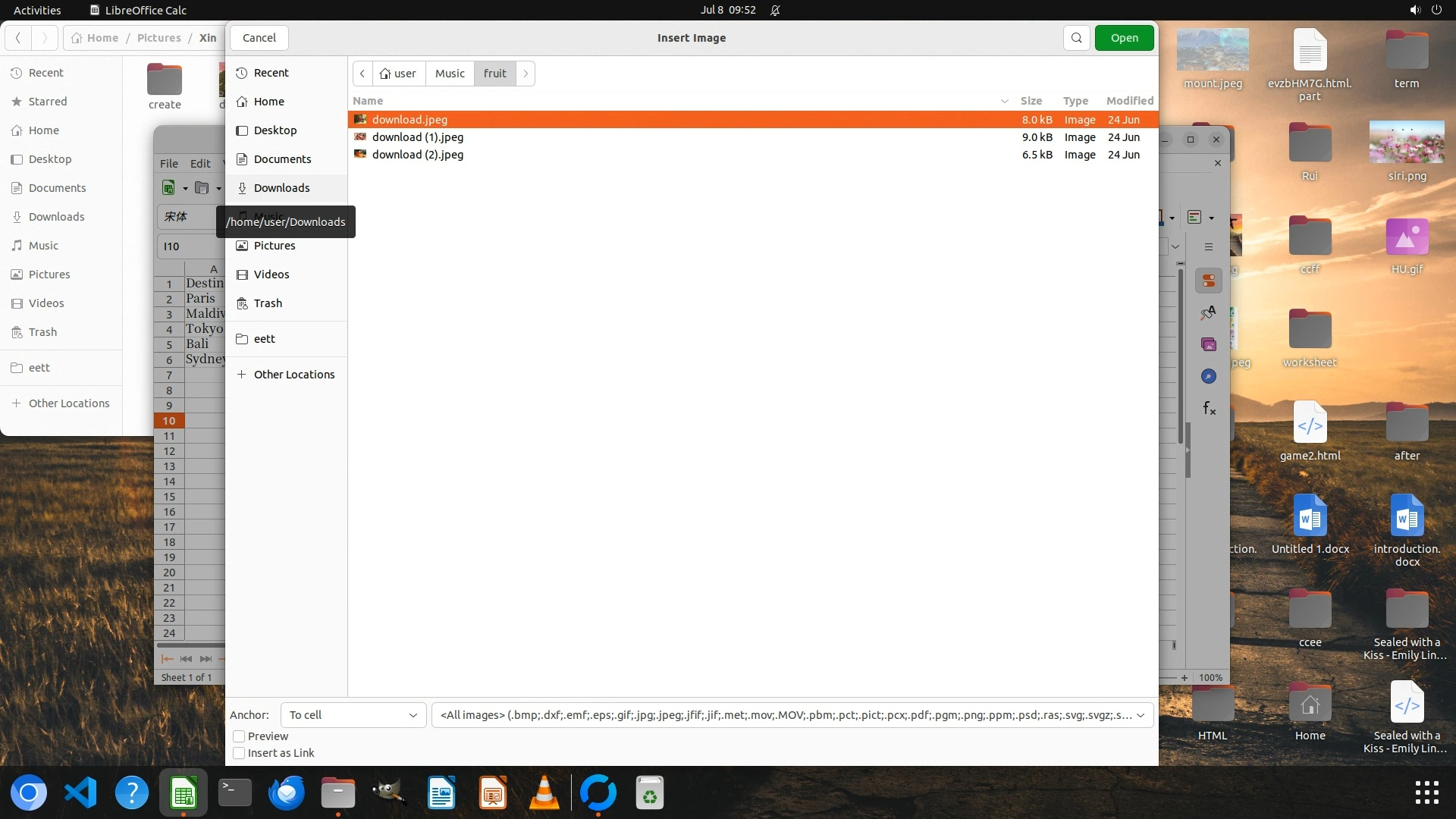Viewport: 1456px width, 819px height.
Task: Open GIMP from the dock
Action: [x=389, y=793]
